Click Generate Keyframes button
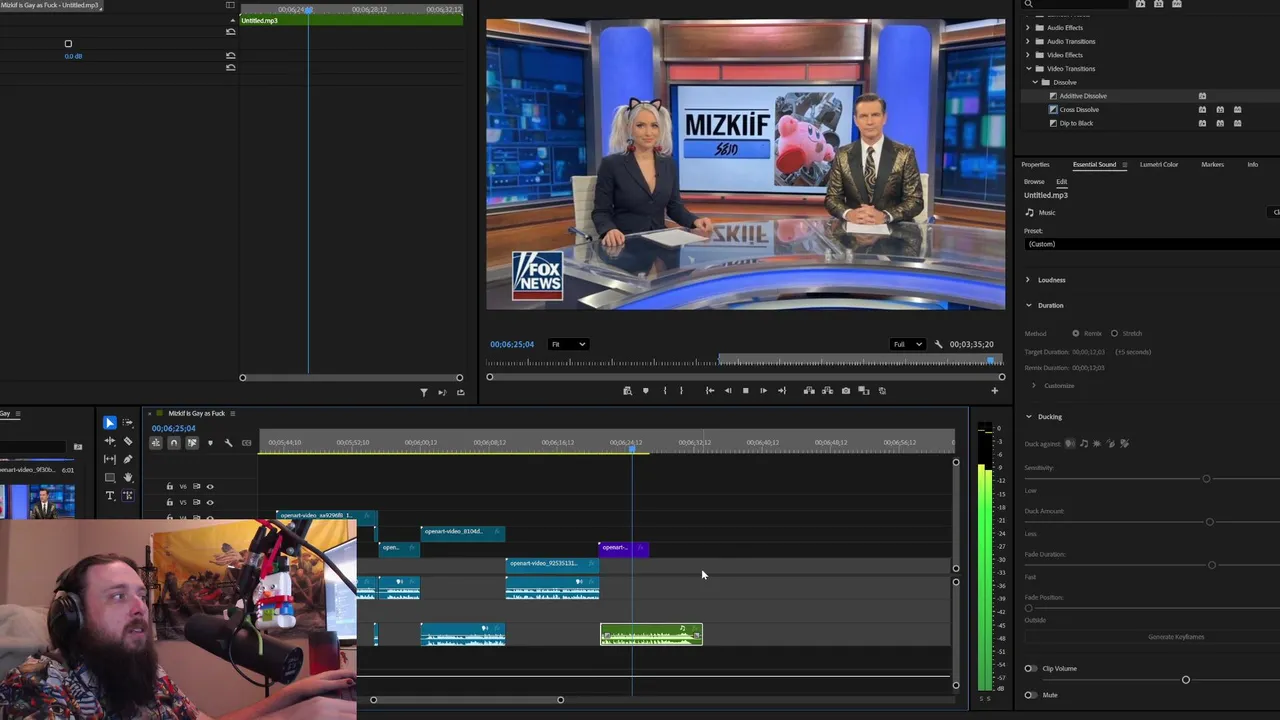Image resolution: width=1280 pixels, height=720 pixels. 1176,637
